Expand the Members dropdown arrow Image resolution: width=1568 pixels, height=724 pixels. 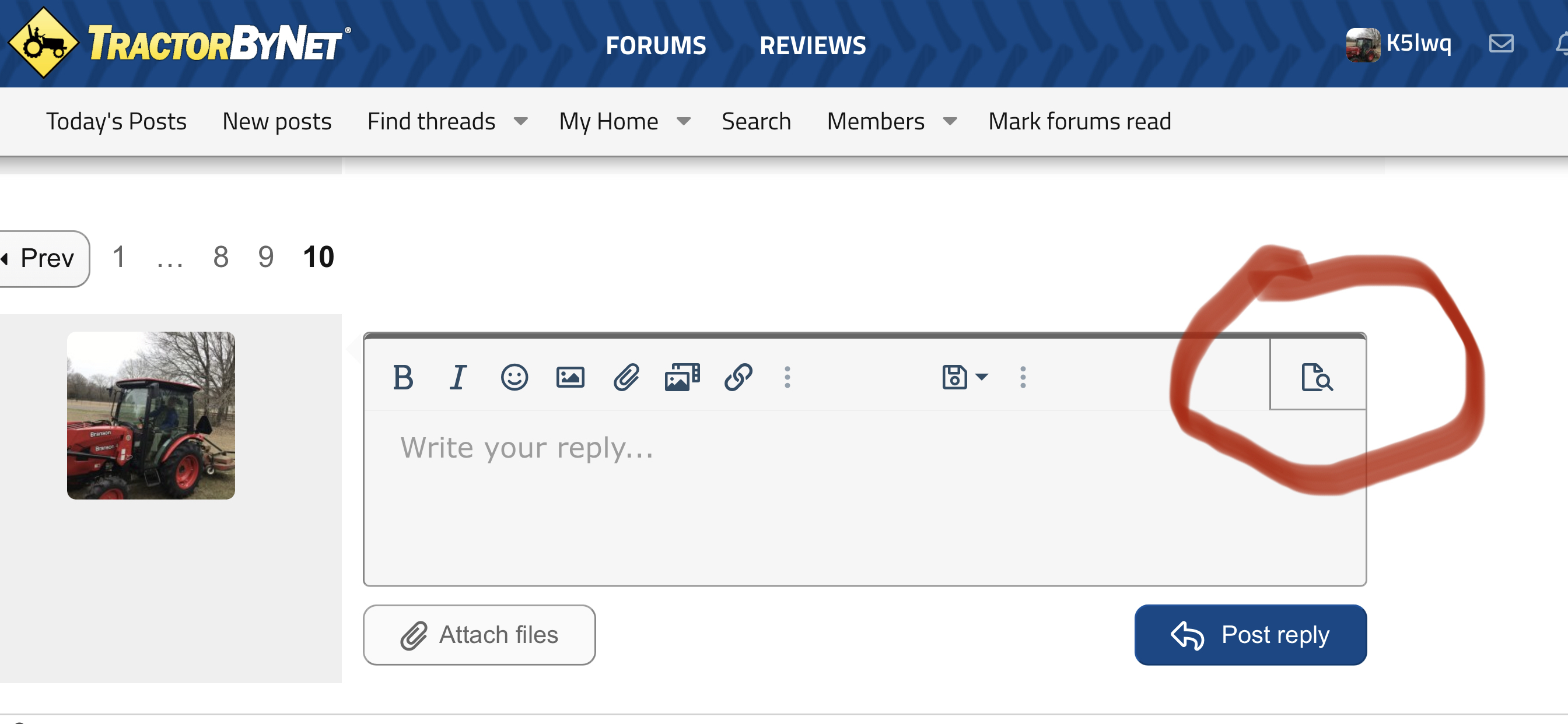[x=950, y=121]
